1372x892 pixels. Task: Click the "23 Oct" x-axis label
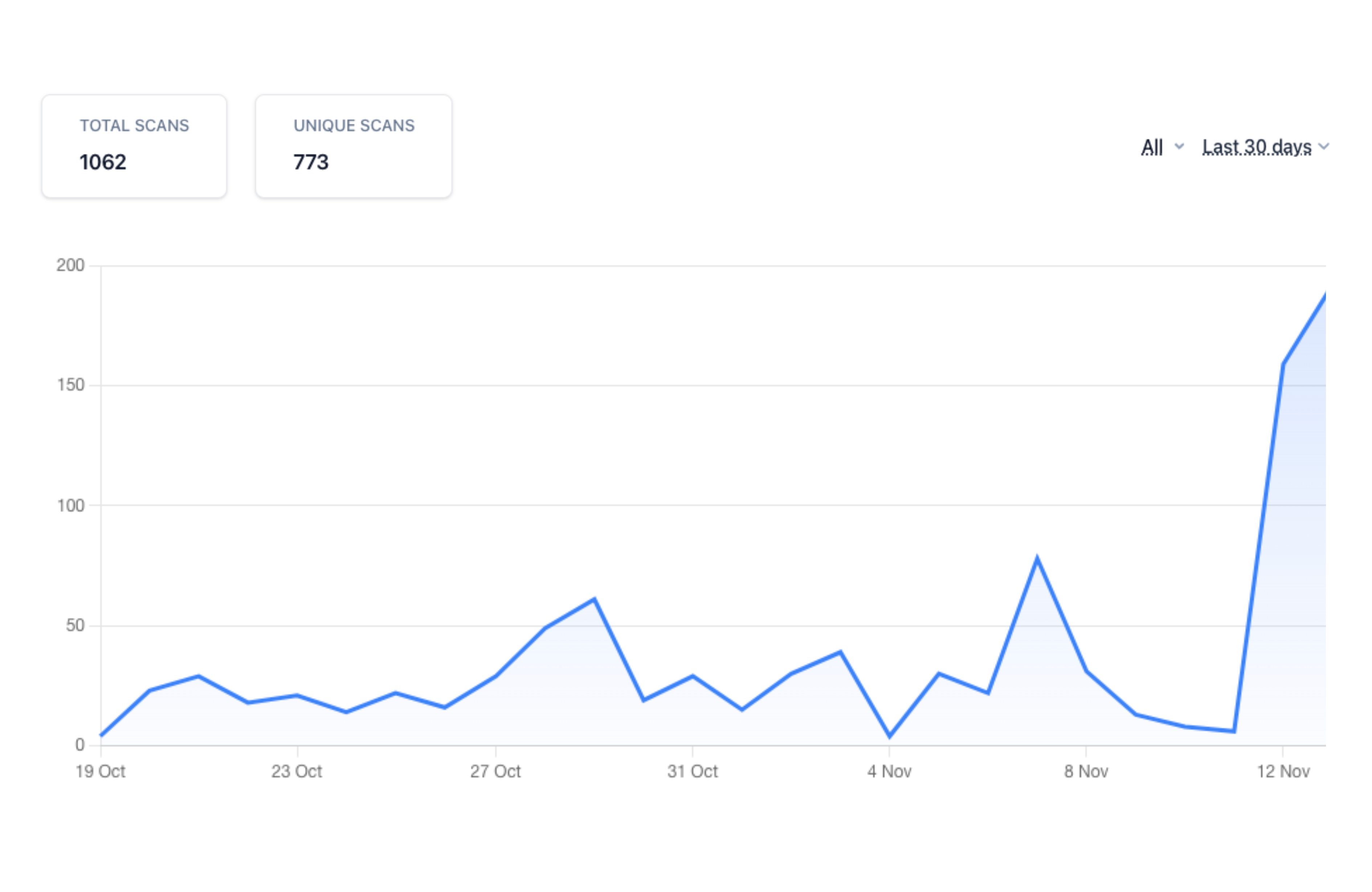[x=297, y=771]
